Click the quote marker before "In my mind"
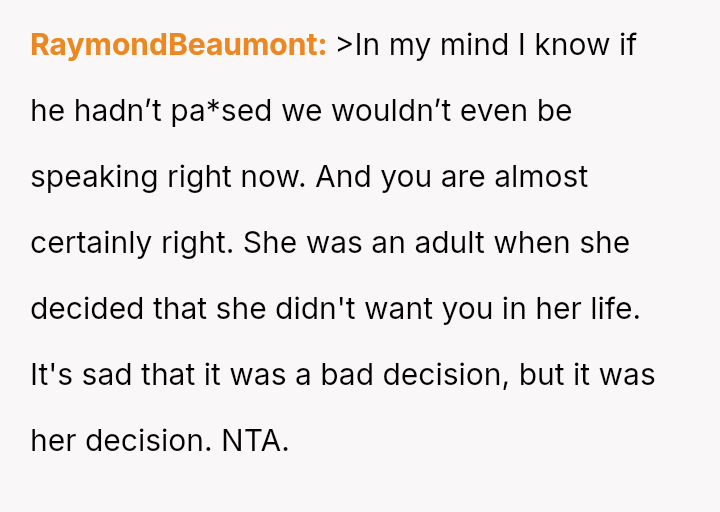The width and height of the screenshot is (720, 512). (345, 46)
